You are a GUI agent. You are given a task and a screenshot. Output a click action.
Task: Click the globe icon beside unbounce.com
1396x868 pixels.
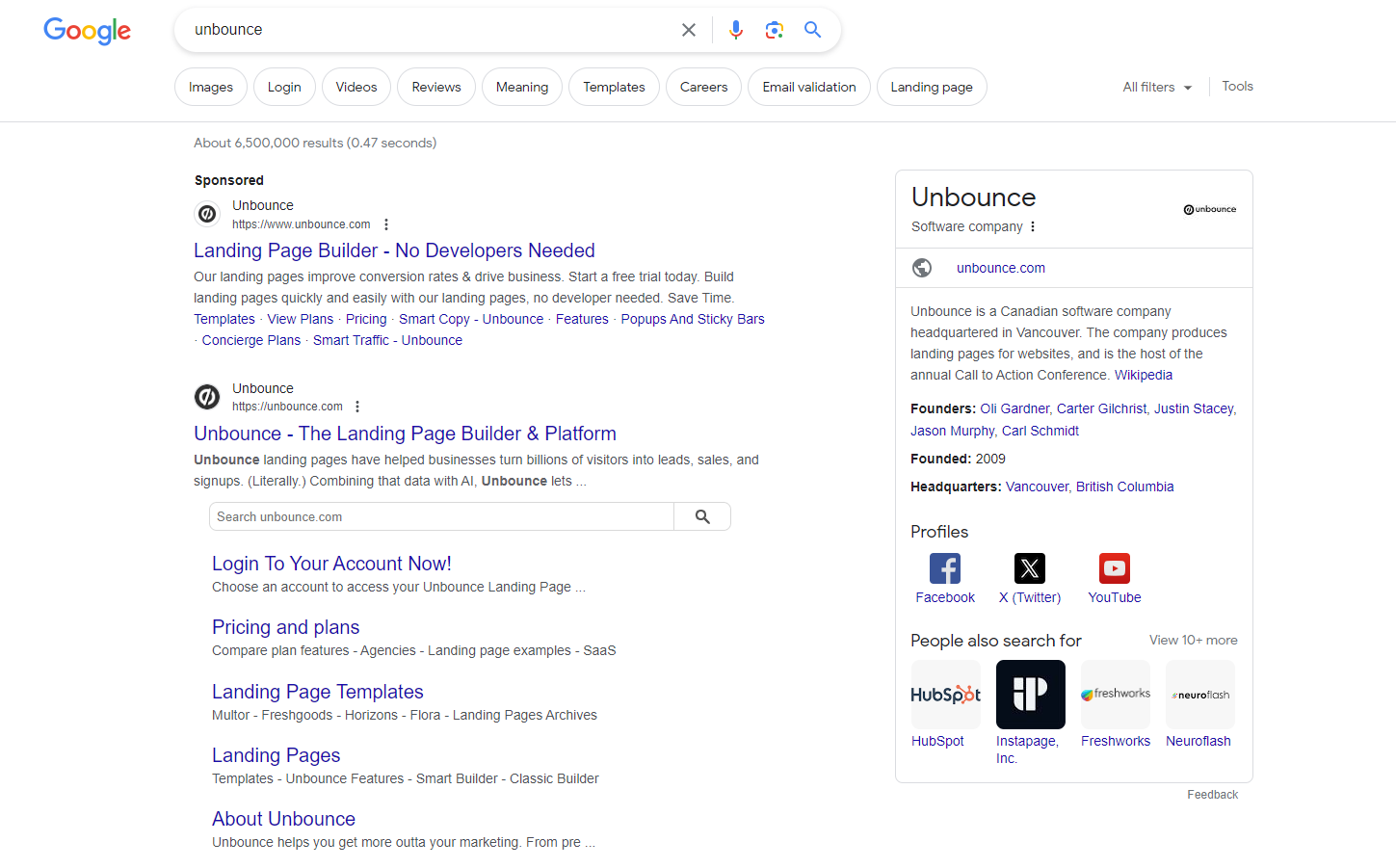922,268
